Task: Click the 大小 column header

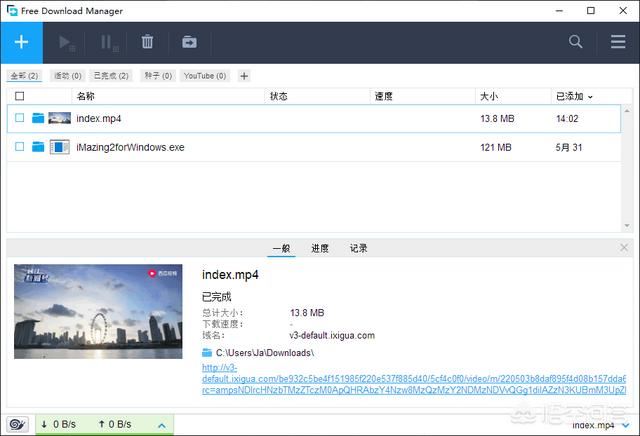Action: coord(489,96)
